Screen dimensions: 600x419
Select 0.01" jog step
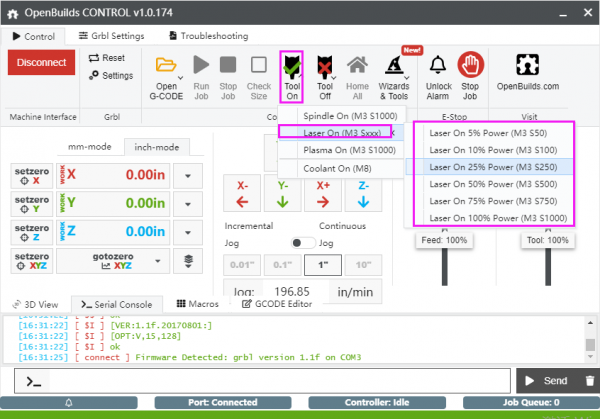point(242,265)
